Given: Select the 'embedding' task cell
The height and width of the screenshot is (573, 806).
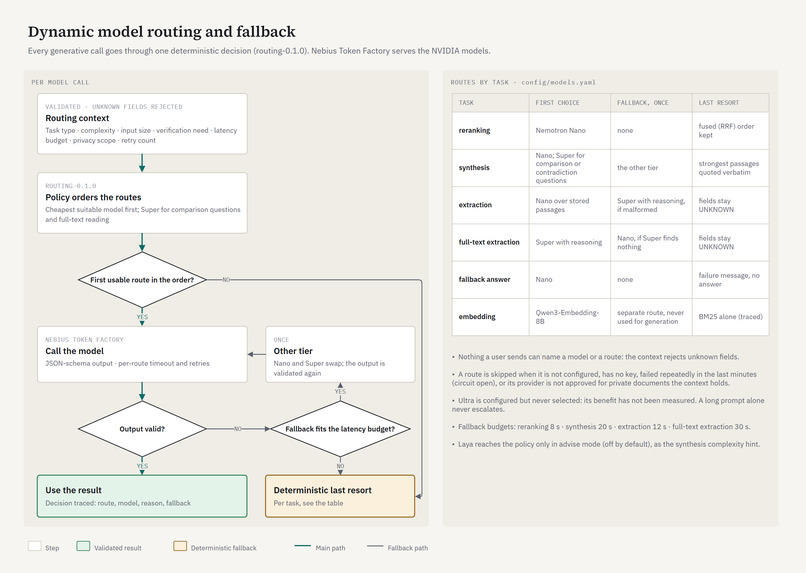Looking at the screenshot, I should tap(490, 317).
